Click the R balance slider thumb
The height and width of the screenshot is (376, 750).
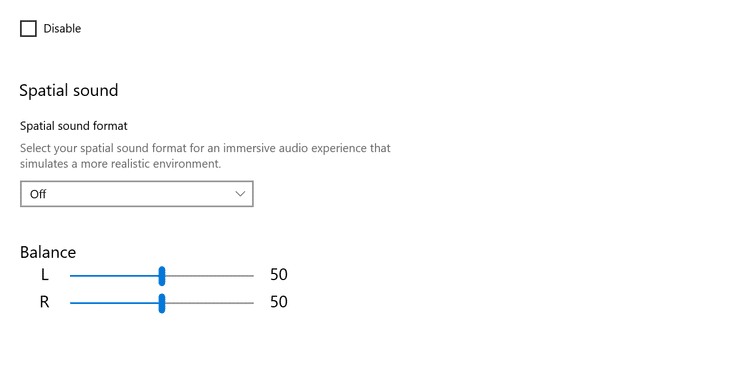click(x=162, y=303)
